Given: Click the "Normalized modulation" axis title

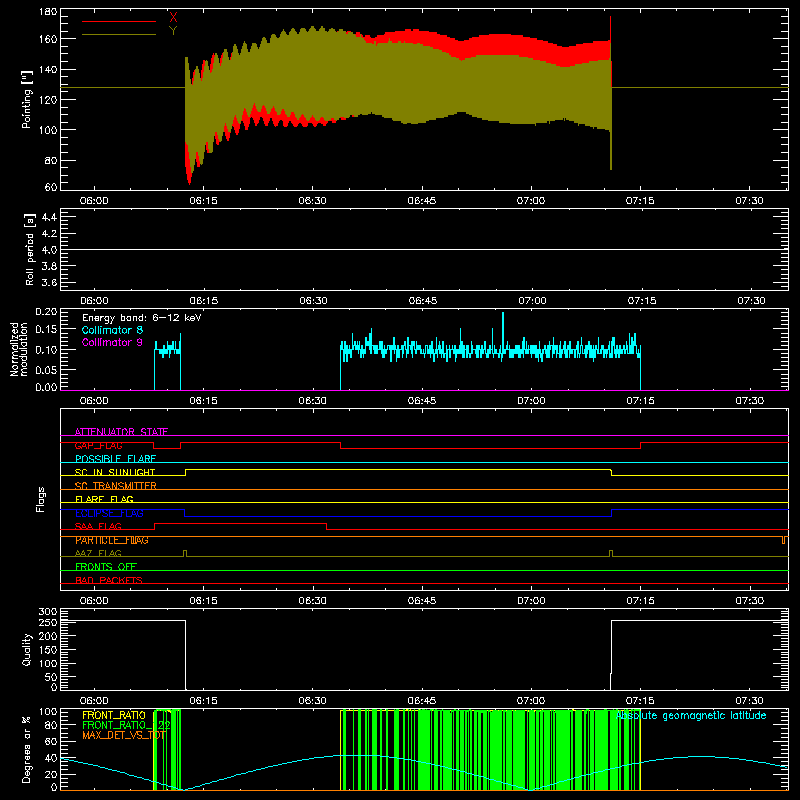Looking at the screenshot, I should coord(18,349).
